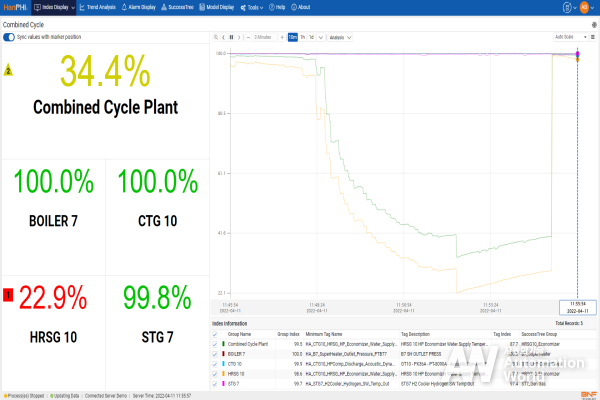Click the chart zoom magnifier icon
This screenshot has width=600, height=400.
[216, 37]
